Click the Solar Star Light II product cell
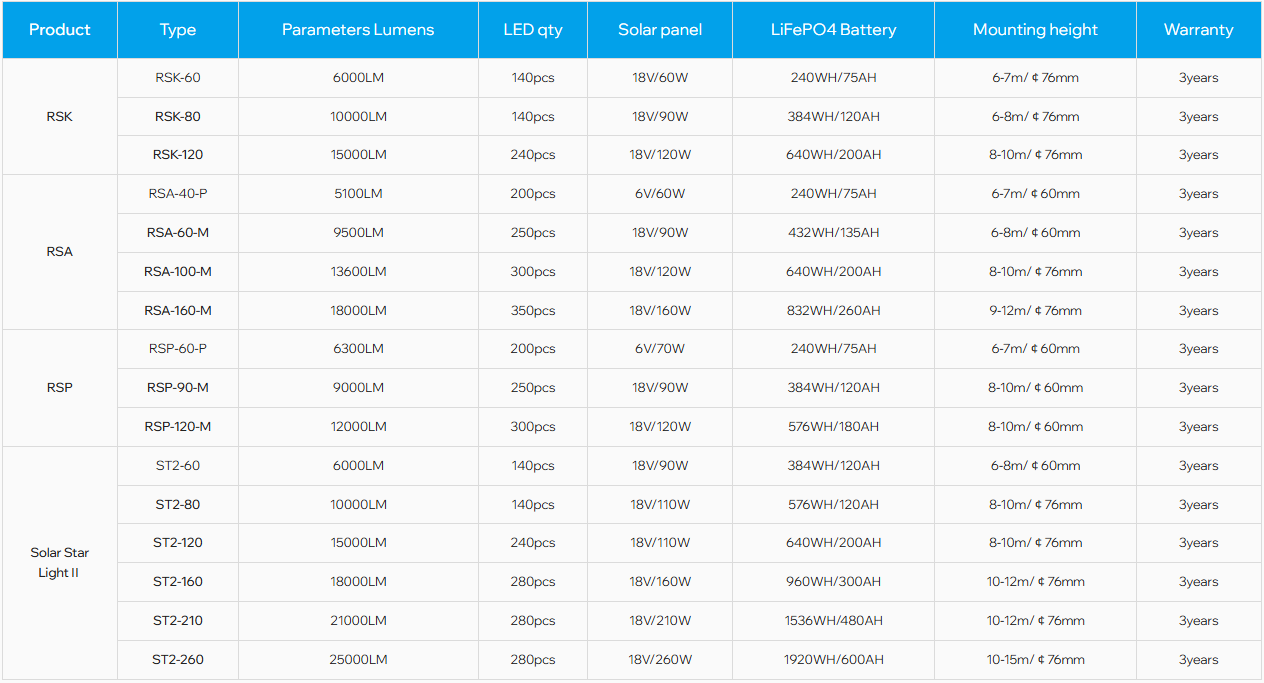Image resolution: width=1264 pixels, height=683 pixels. [59, 563]
